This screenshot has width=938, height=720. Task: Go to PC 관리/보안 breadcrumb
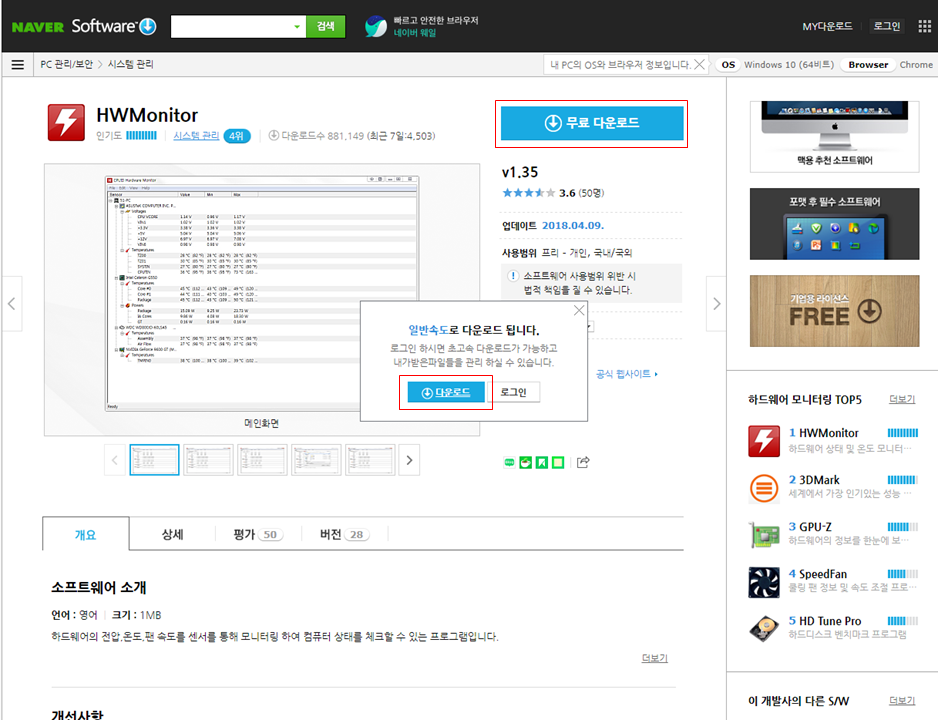click(x=66, y=65)
